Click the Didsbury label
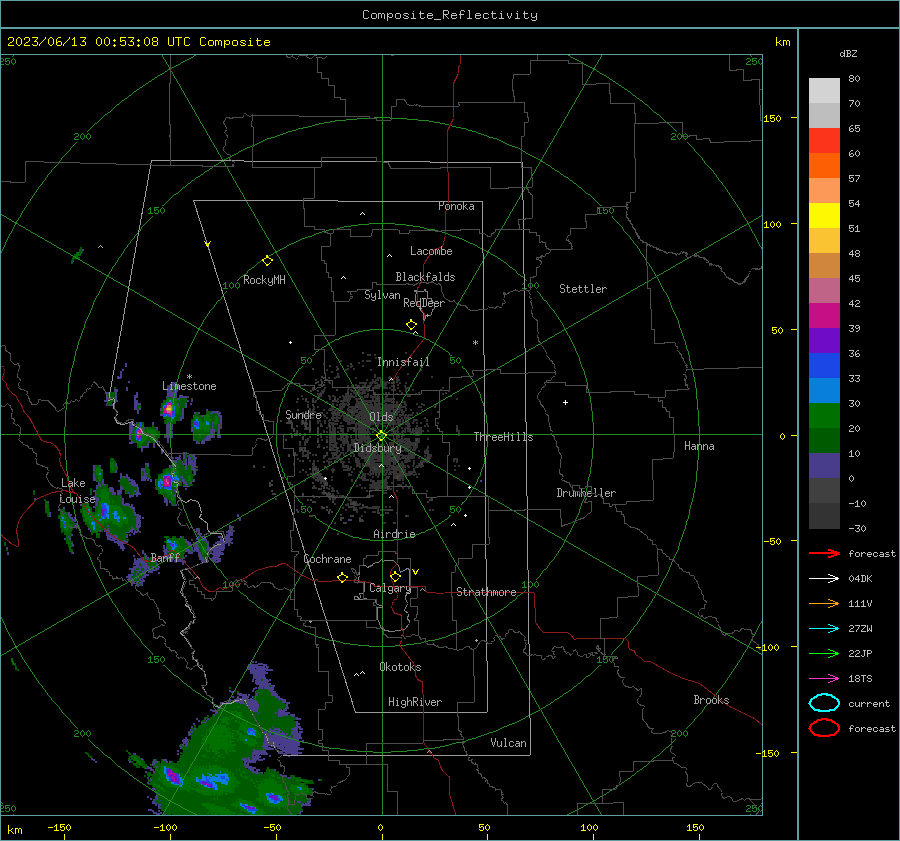The height and width of the screenshot is (841, 900). pos(377,448)
